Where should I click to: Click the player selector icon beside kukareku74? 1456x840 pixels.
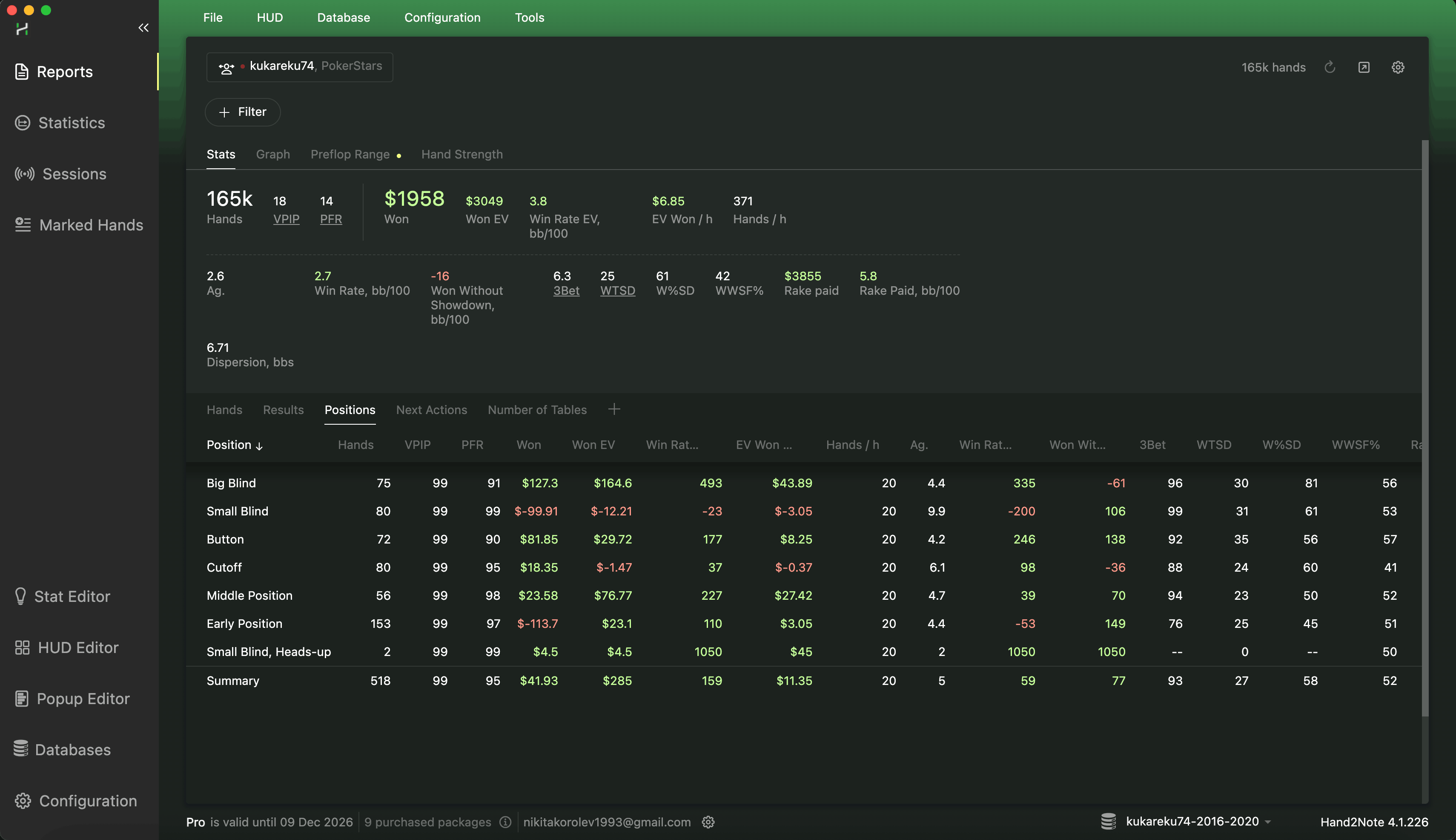226,67
